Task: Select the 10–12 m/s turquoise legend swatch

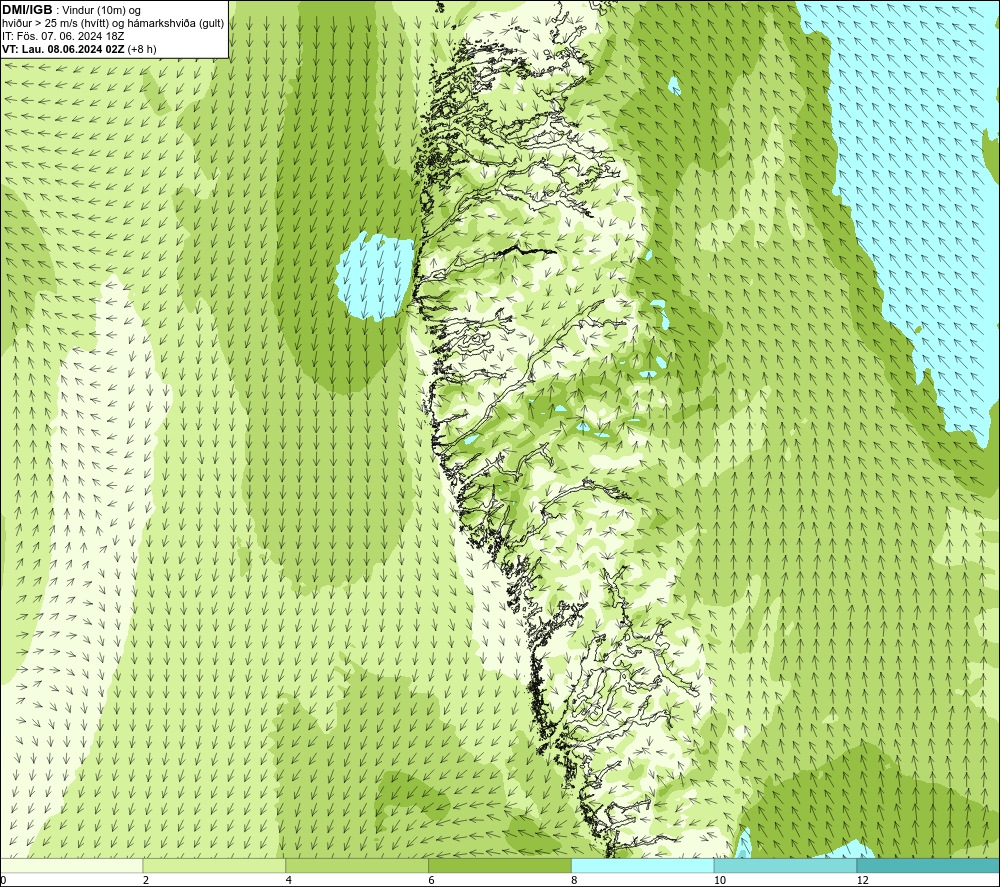Action: point(786,865)
